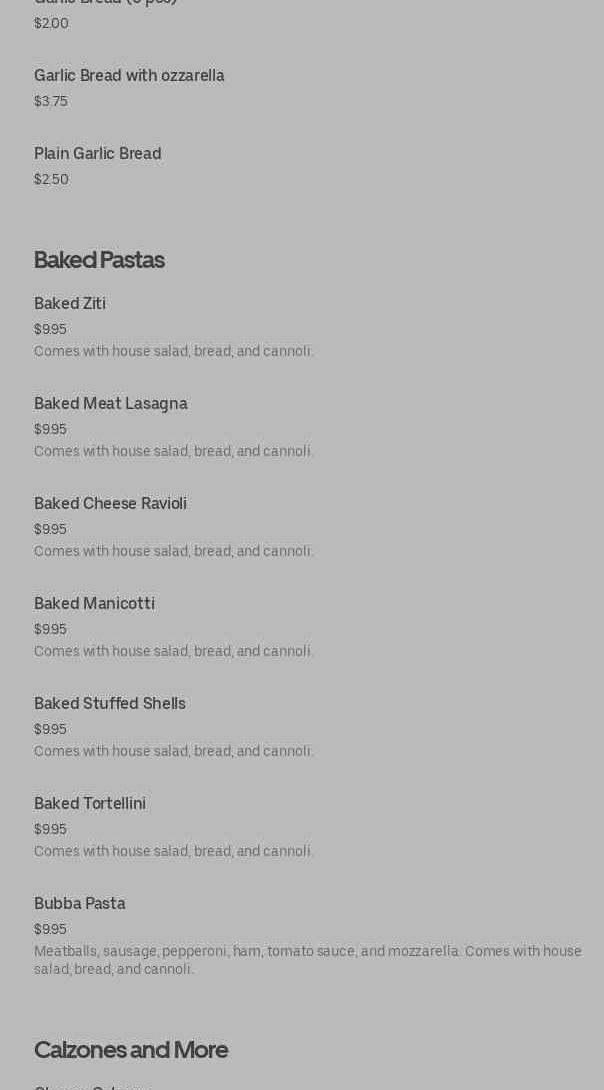Click the Calzones and More heading
The height and width of the screenshot is (1090, 604).
click(131, 1050)
